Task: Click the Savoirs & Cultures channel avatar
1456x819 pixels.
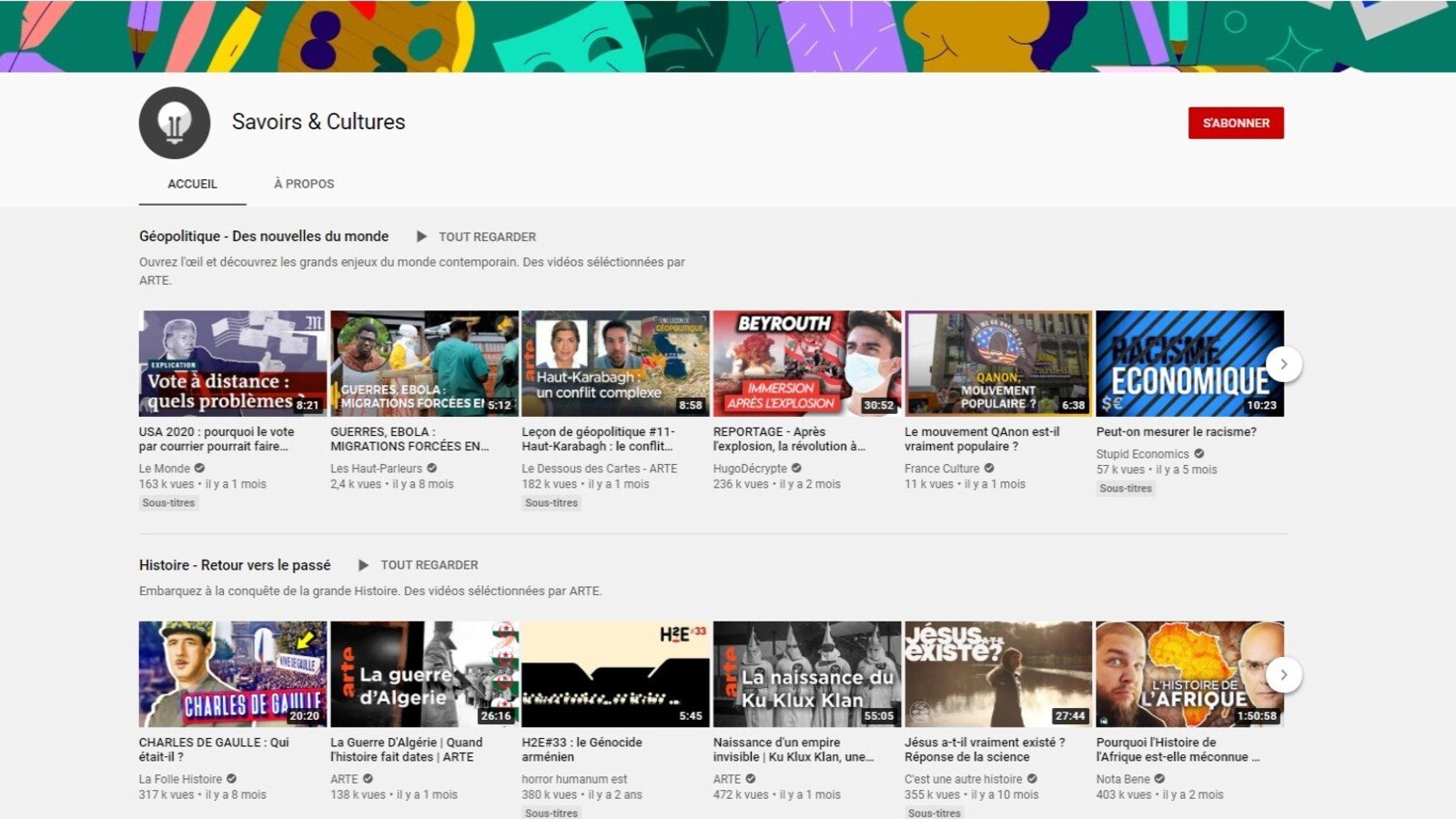Action: pyautogui.click(x=175, y=123)
